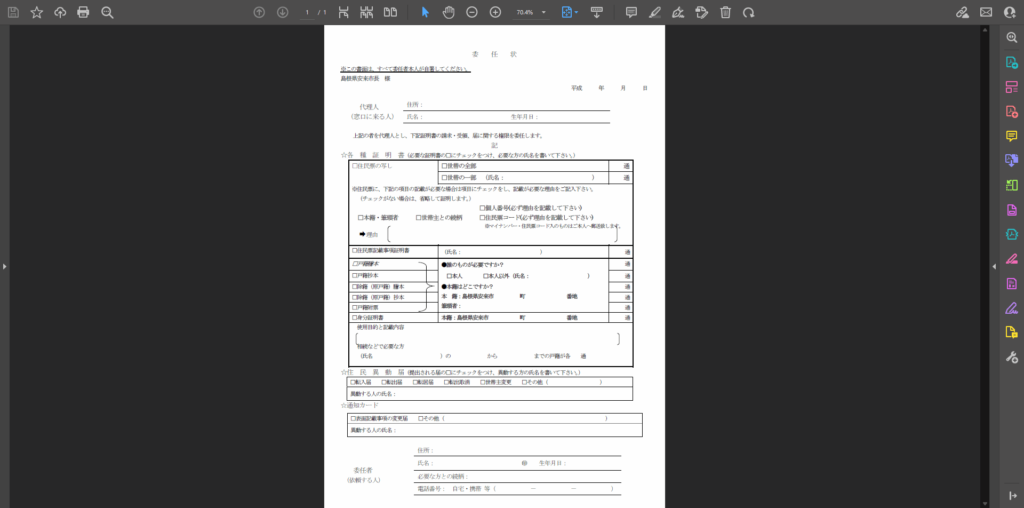
Task: Upload file to cloud storage icon
Action: [60, 12]
